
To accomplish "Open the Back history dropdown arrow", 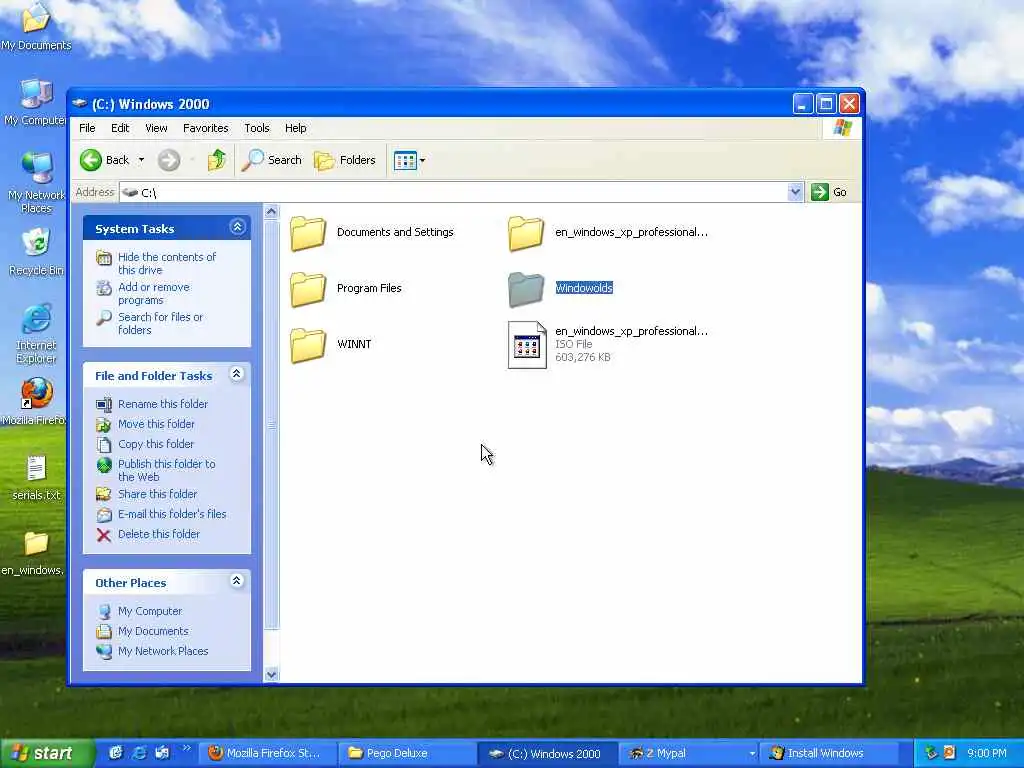I will tap(141, 160).
